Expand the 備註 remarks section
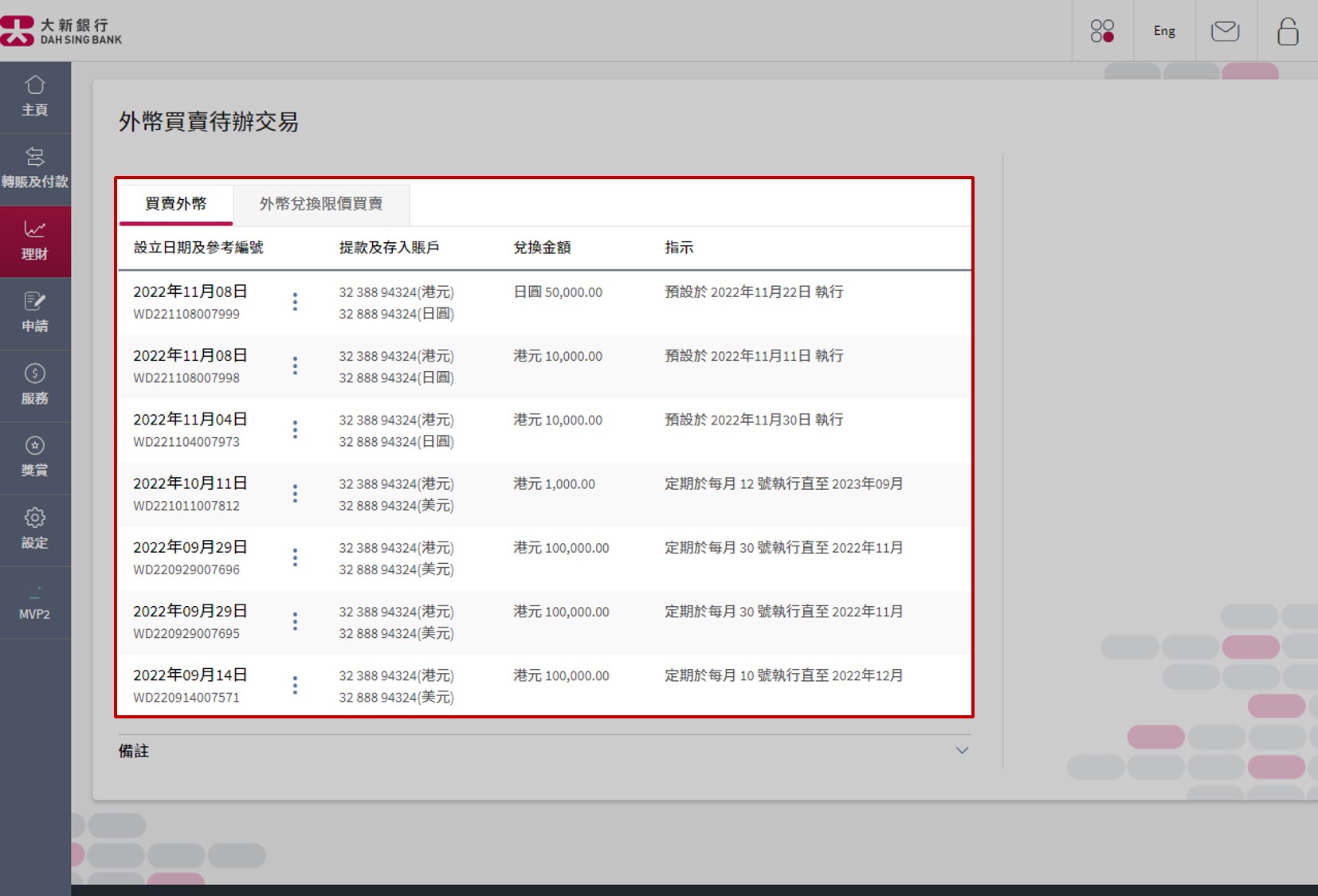This screenshot has width=1318, height=896. (x=962, y=749)
